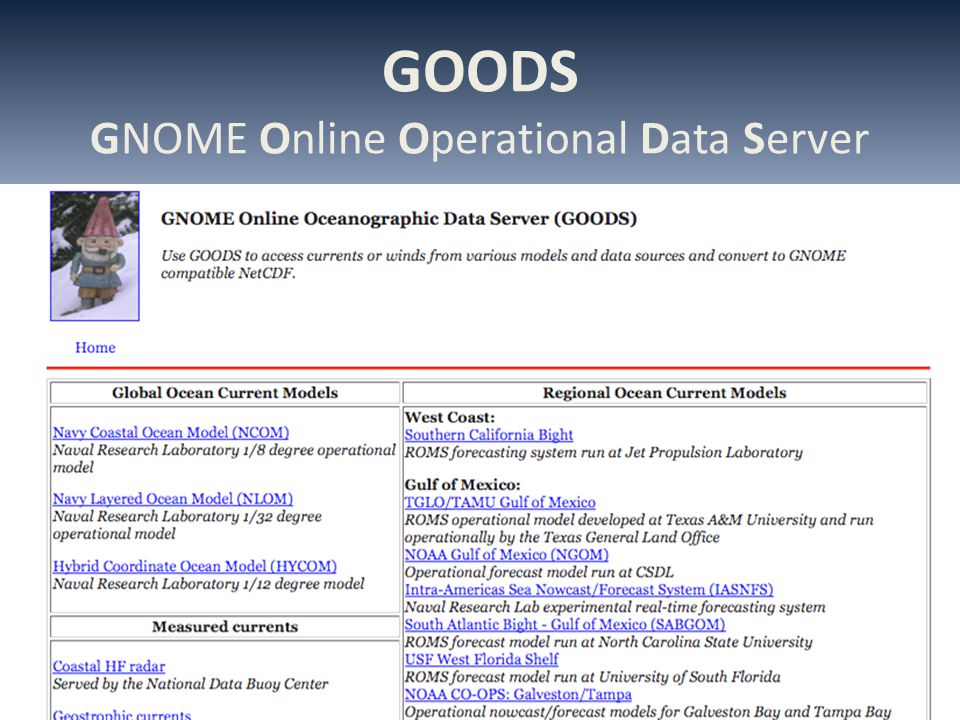Open TGLO/TAMU Gulf of Mexico link
960x720 pixels.
[500, 502]
